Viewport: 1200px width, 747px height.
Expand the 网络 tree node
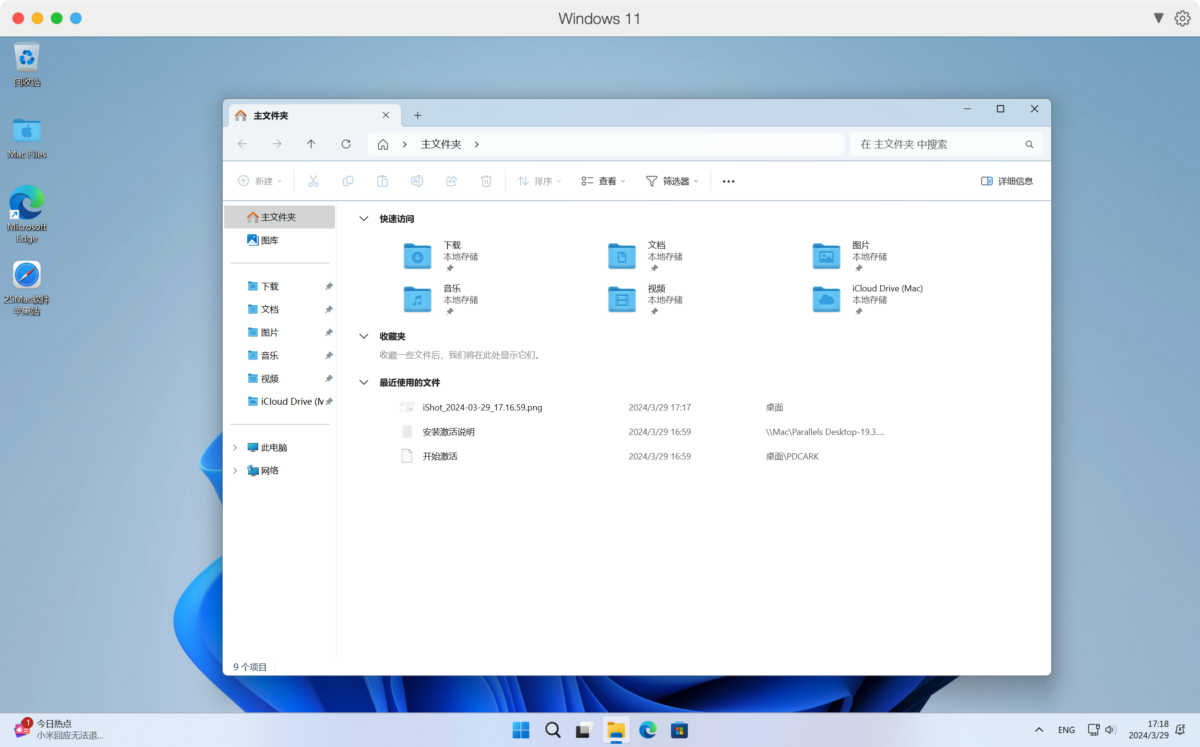[235, 471]
